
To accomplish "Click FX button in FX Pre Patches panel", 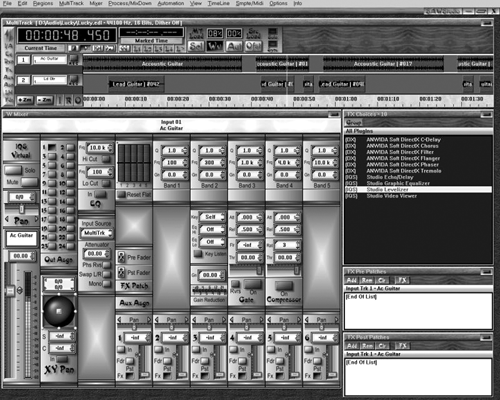I will coord(402,280).
